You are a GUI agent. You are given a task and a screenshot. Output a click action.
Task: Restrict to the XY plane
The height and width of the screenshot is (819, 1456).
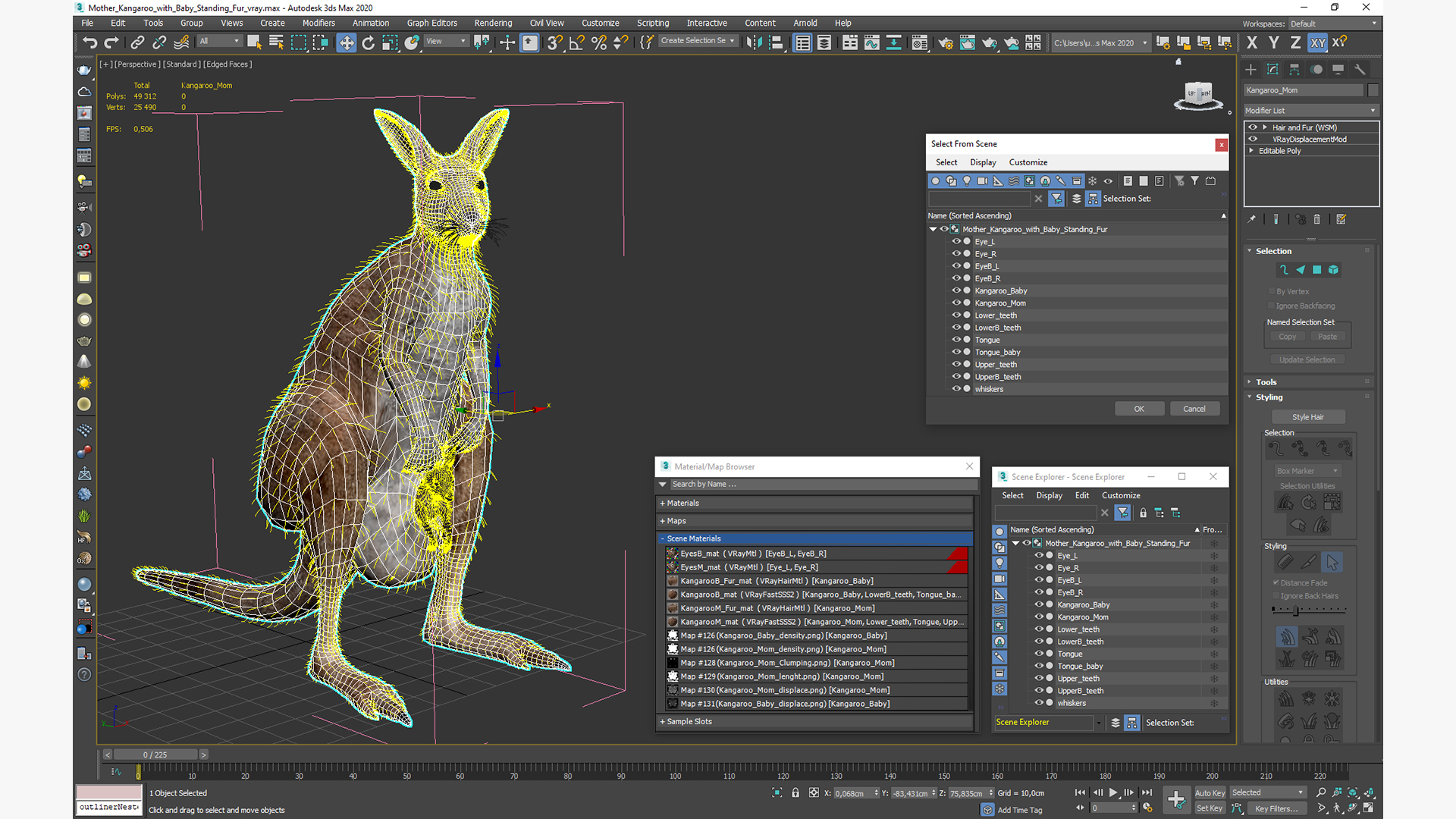point(1318,43)
